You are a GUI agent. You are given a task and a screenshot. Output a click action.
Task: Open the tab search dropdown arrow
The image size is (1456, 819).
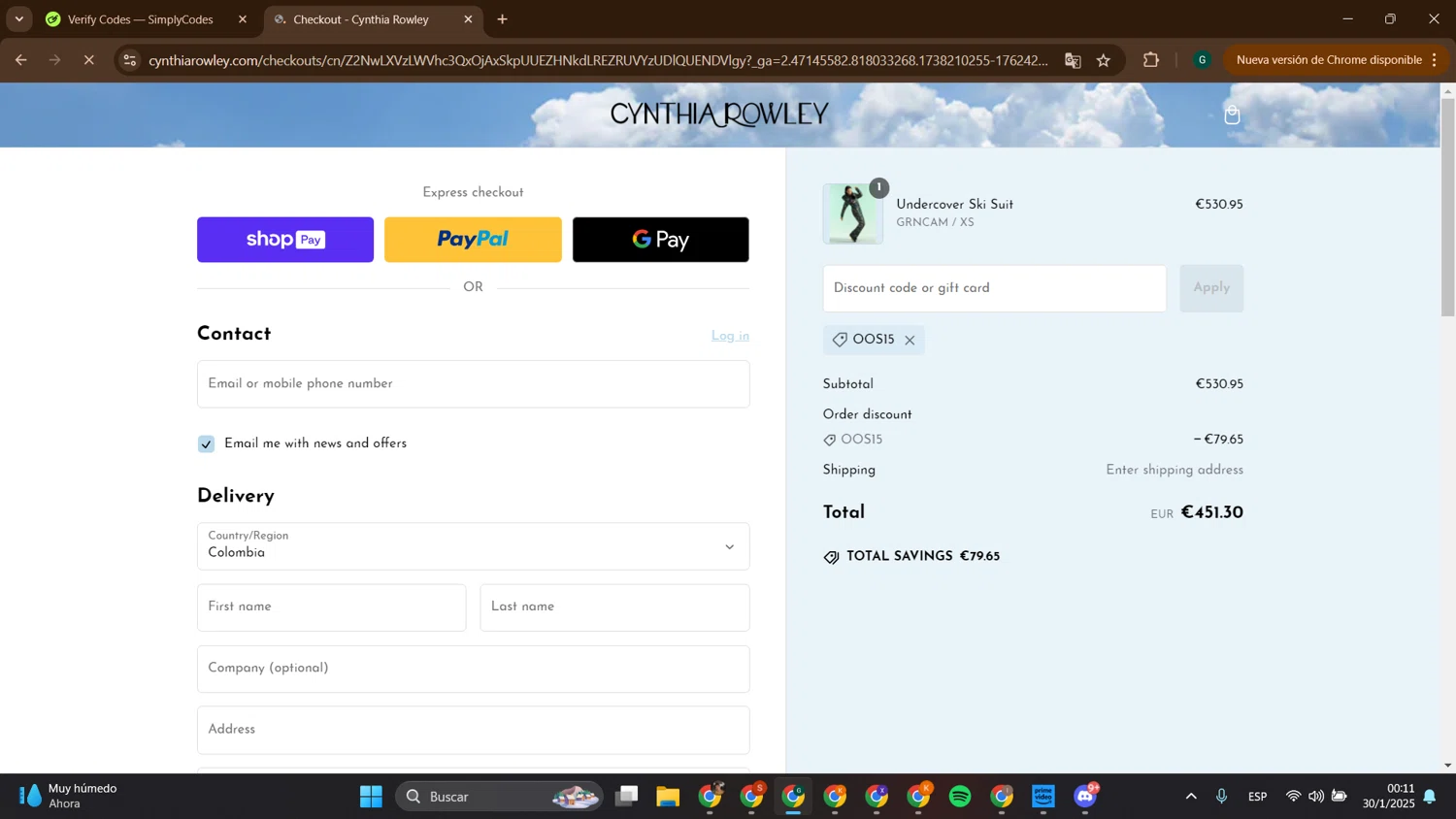coord(18,19)
